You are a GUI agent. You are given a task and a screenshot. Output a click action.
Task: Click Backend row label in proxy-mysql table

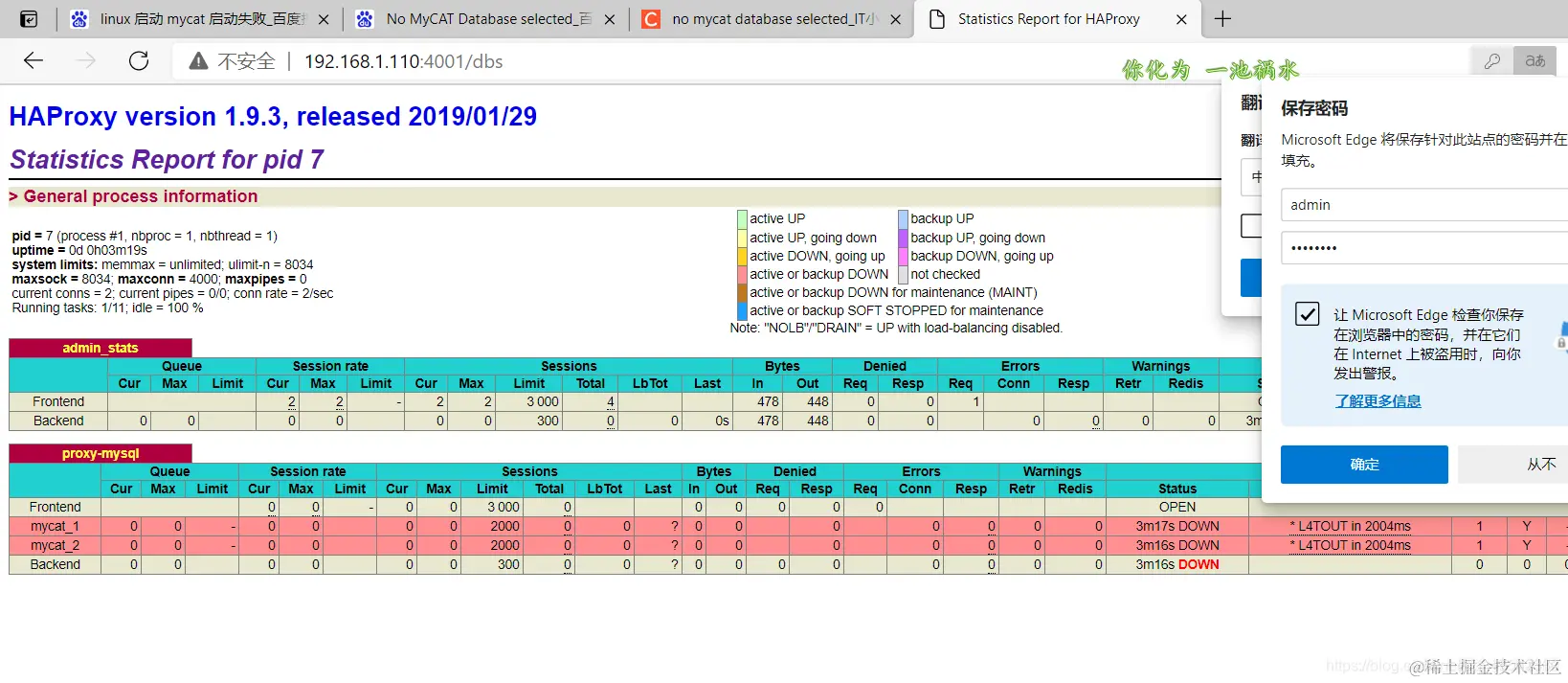click(55, 564)
